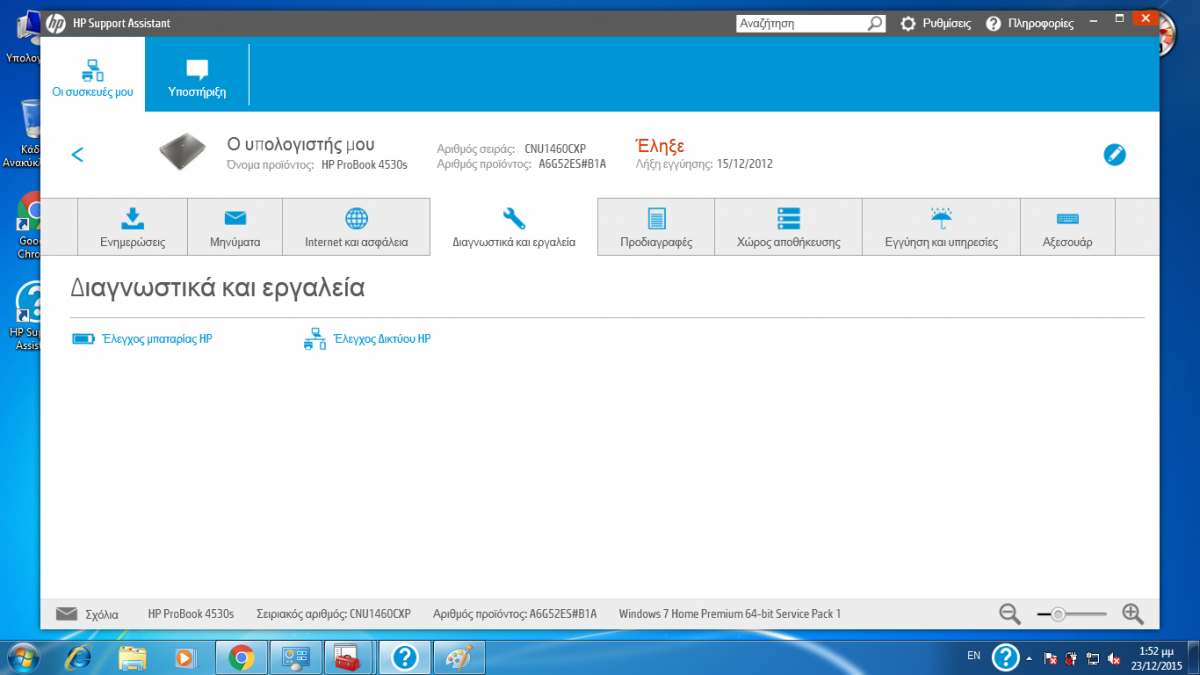Click the network tray icon
The height and width of the screenshot is (675, 1200).
click(x=1092, y=658)
